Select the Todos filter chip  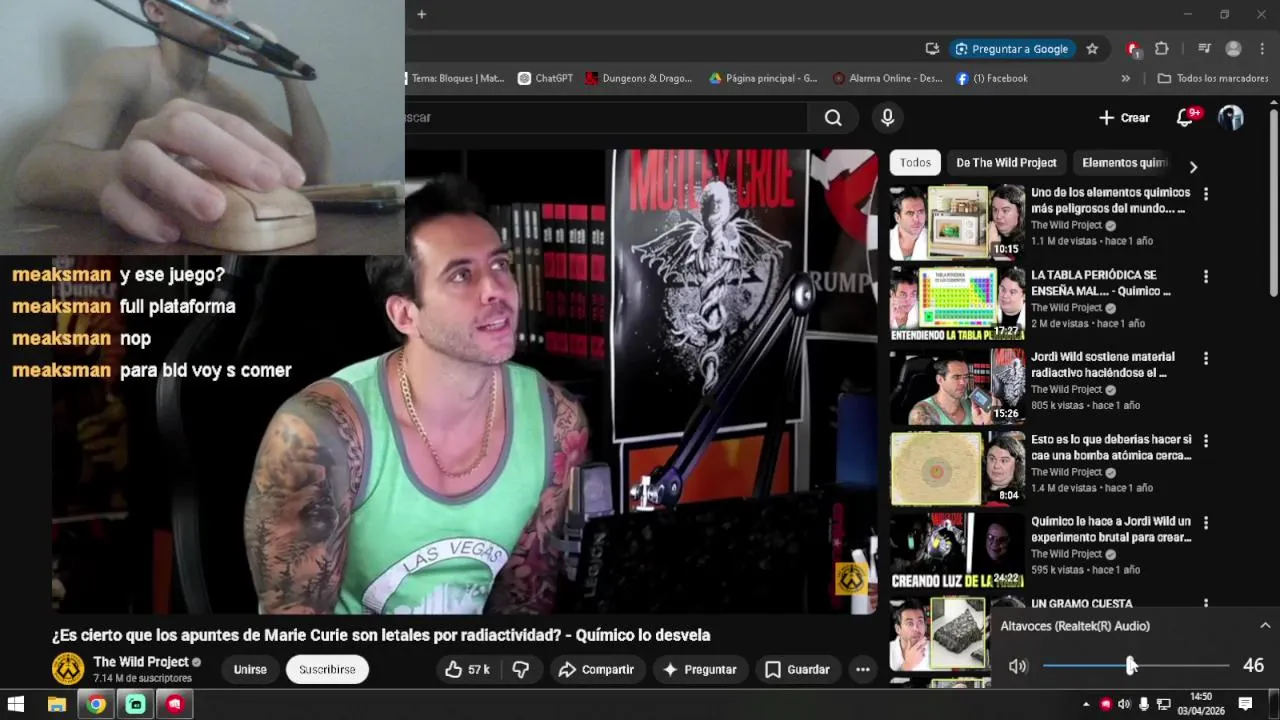915,162
